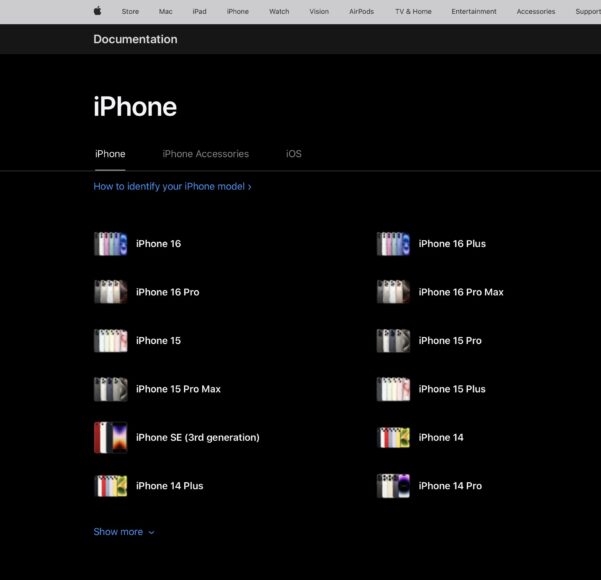Open the iPhone 15 Pro Max link
Viewport: 601px width, 580px height.
click(178, 389)
